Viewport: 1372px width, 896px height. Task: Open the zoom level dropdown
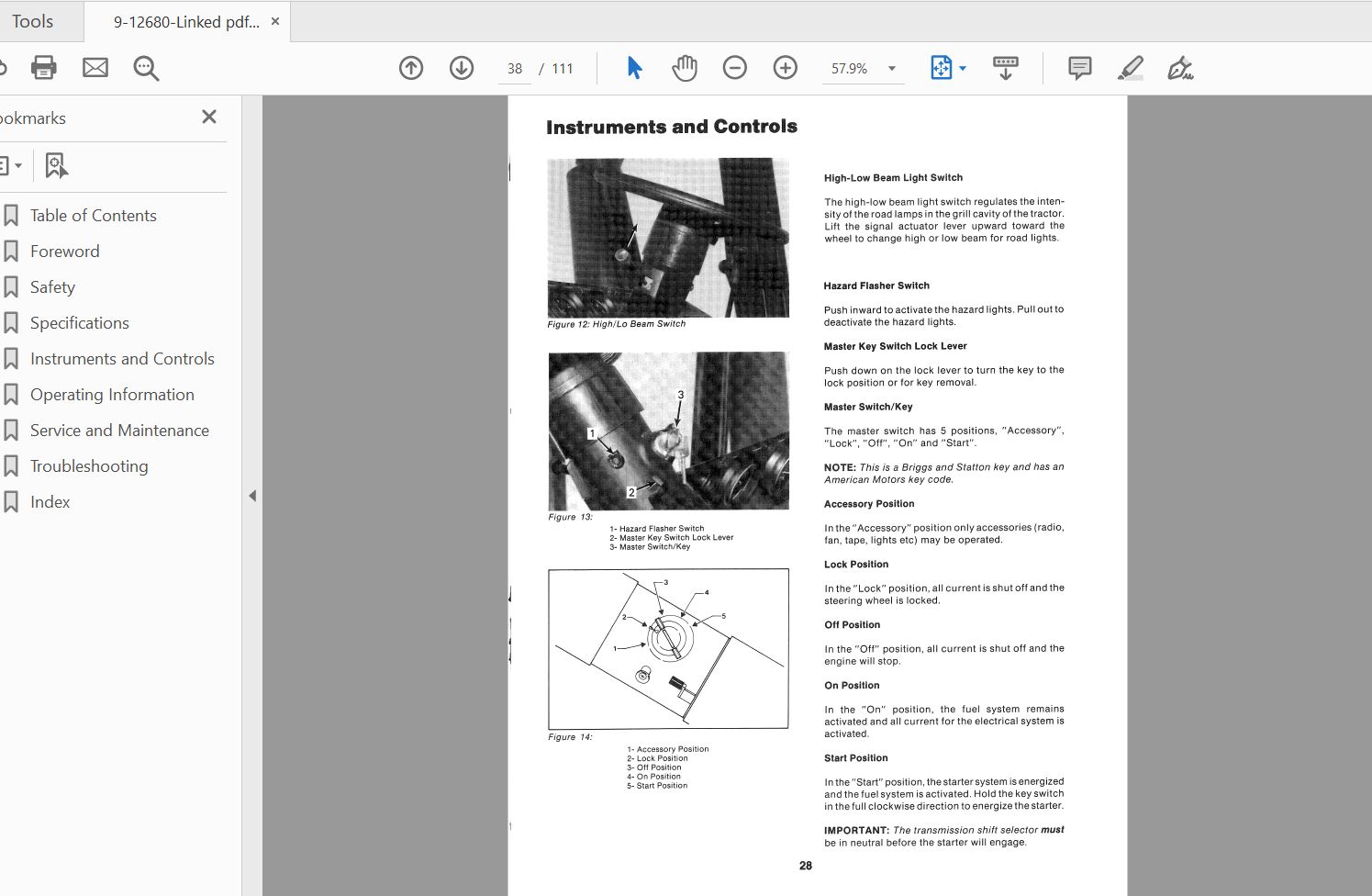889,68
